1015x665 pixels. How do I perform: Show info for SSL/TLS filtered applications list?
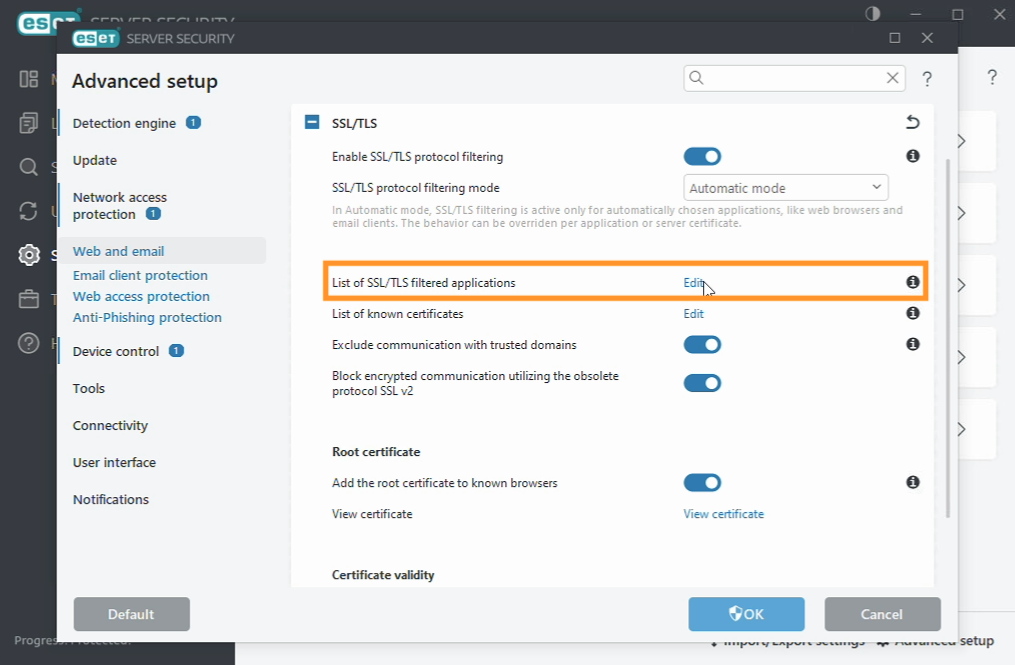coord(913,282)
